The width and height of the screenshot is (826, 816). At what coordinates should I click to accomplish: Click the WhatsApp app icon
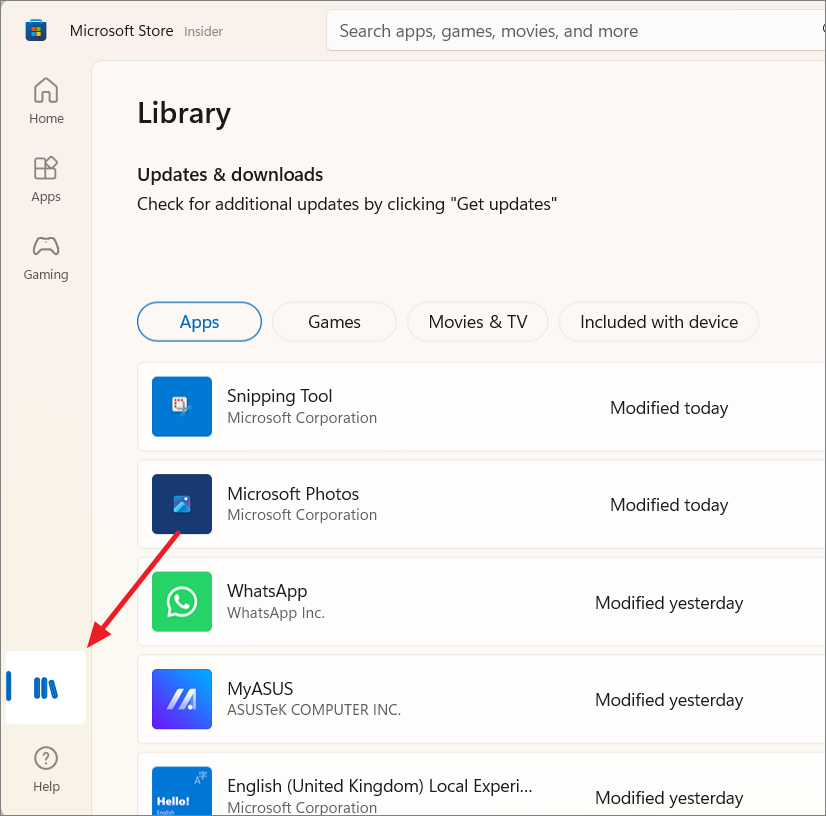pyautogui.click(x=181, y=601)
